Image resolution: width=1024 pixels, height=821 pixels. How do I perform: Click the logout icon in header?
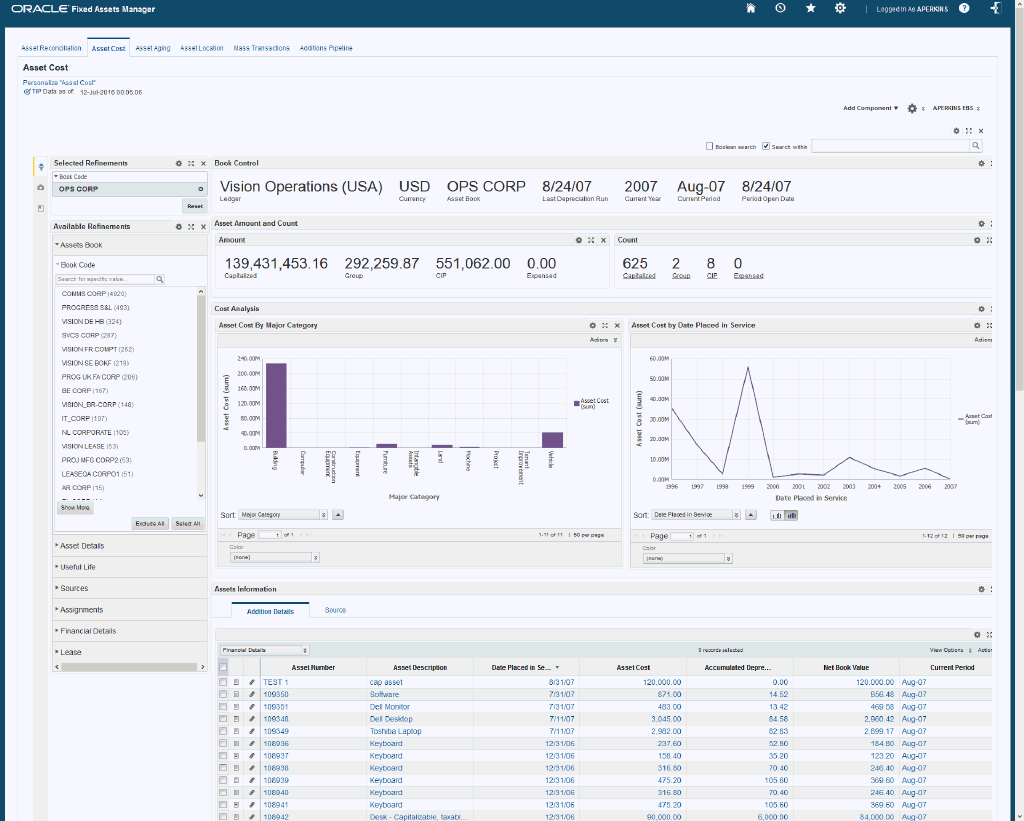(996, 8)
